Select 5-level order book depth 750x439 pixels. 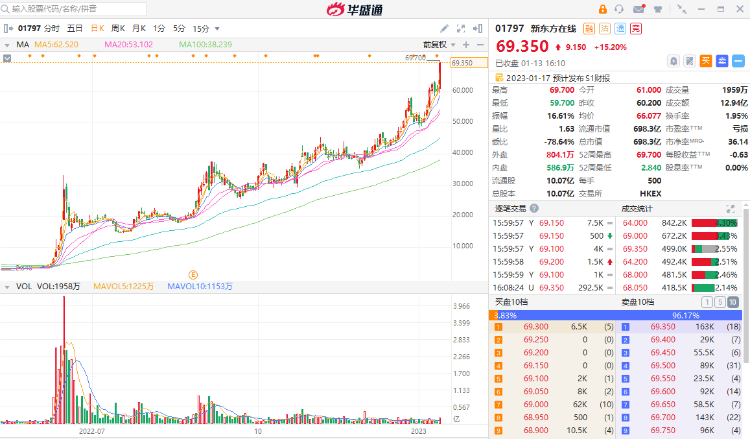(719, 302)
